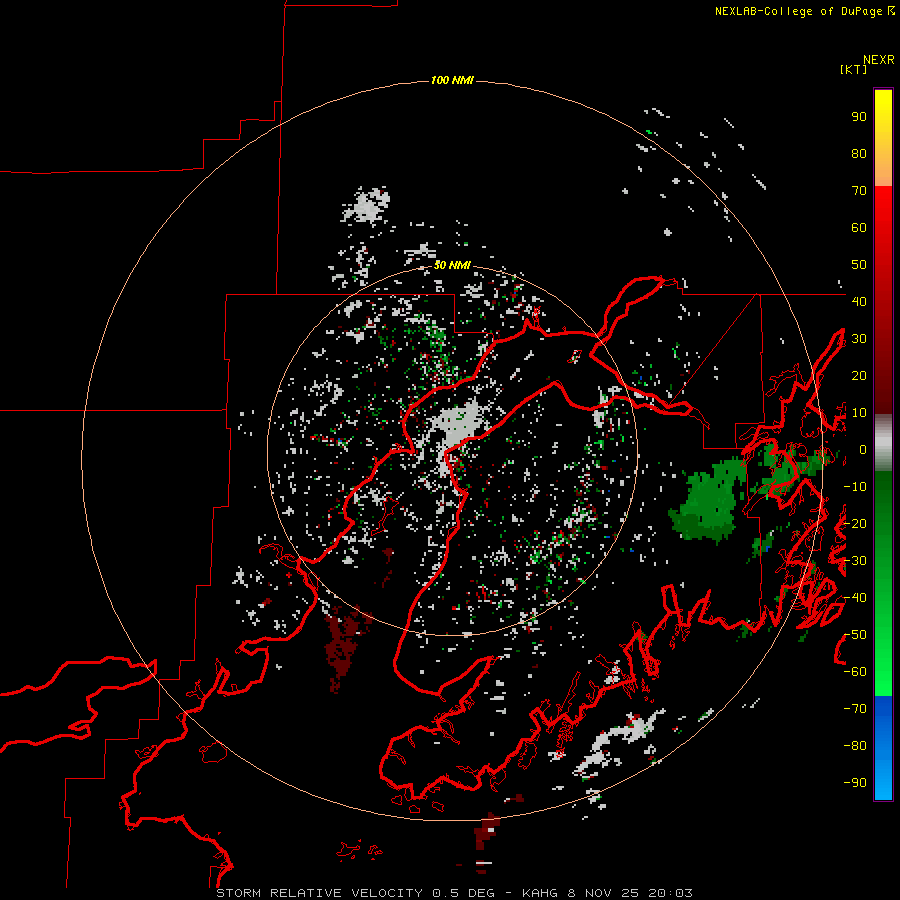The image size is (900, 900).
Task: Click the 60 value on the velocity scale
Action: point(859,227)
